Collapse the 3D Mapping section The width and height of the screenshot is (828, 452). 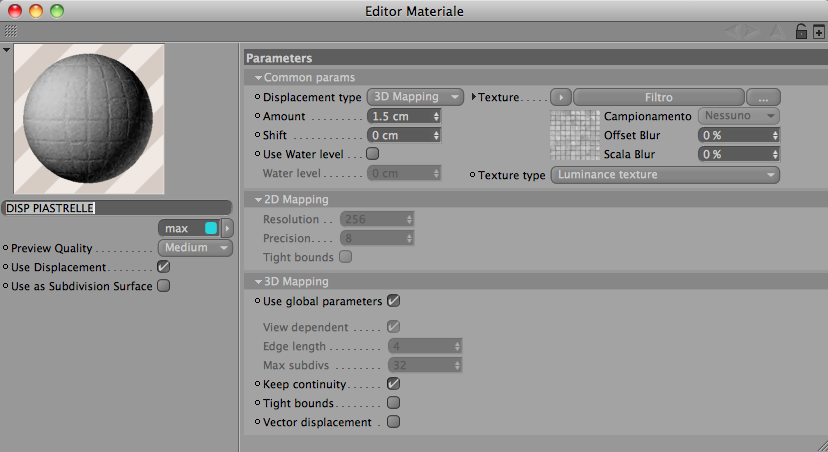tap(259, 282)
